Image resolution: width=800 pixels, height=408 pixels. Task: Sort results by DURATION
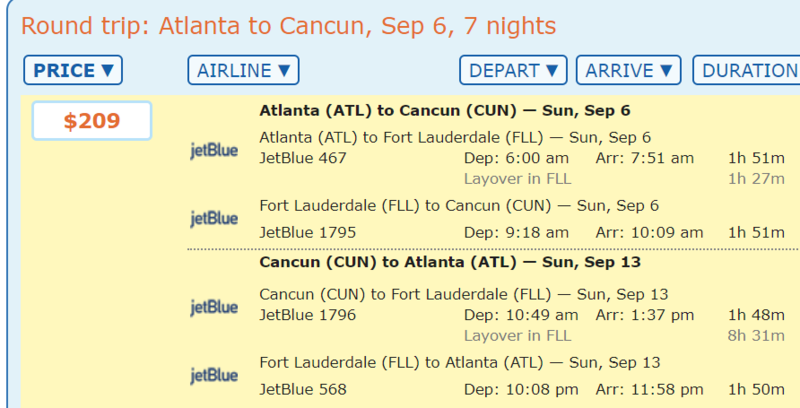(x=749, y=70)
